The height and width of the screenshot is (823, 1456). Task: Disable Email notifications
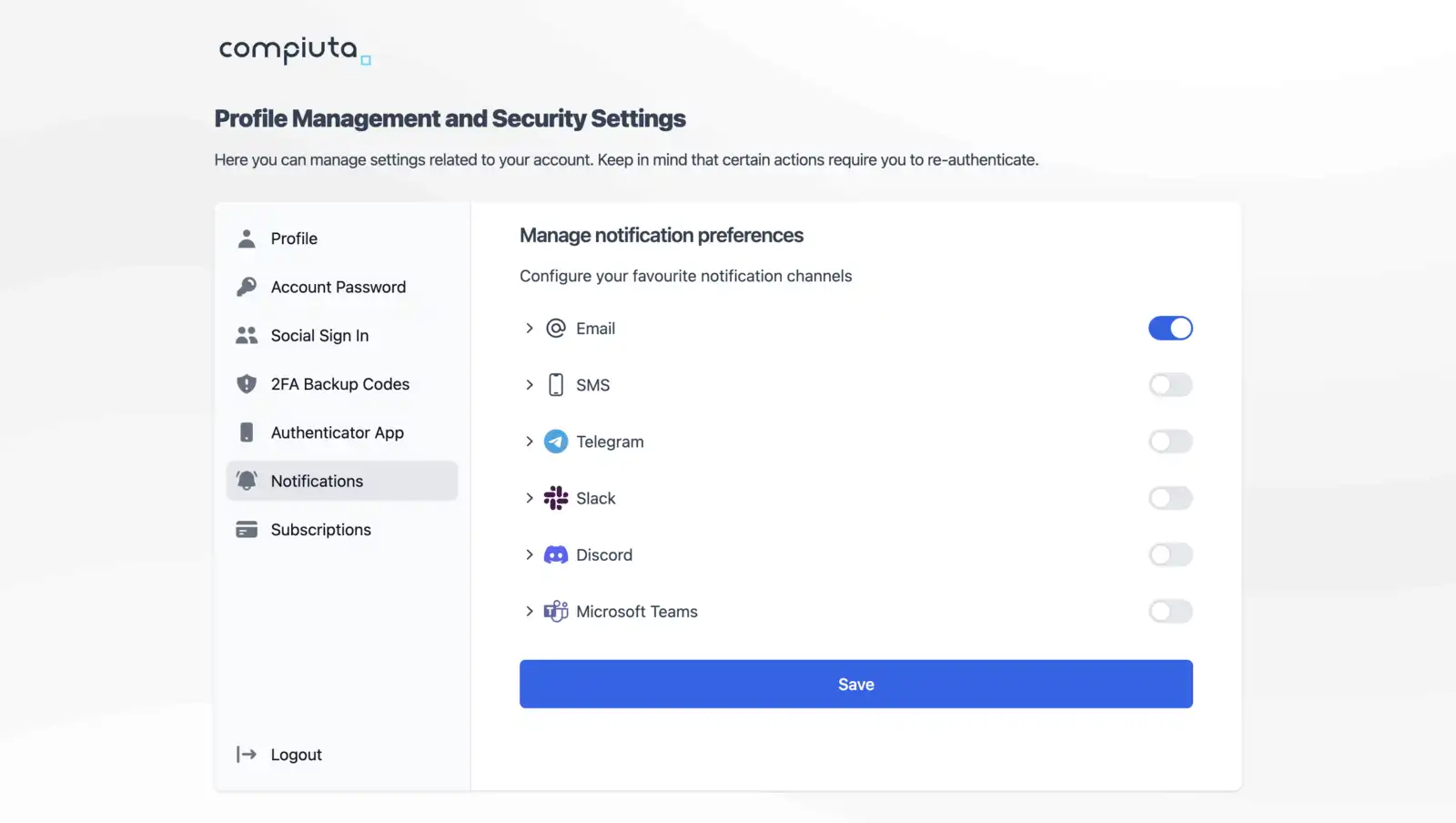(x=1170, y=328)
